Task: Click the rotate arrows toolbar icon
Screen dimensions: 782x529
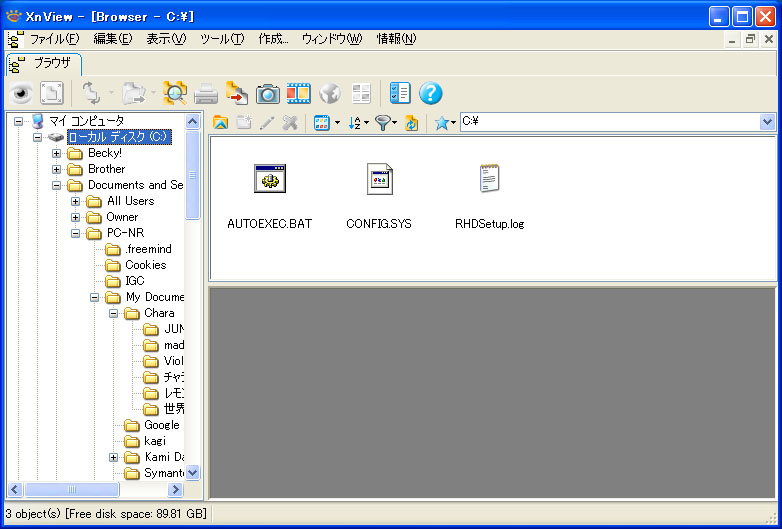Action: 91,93
